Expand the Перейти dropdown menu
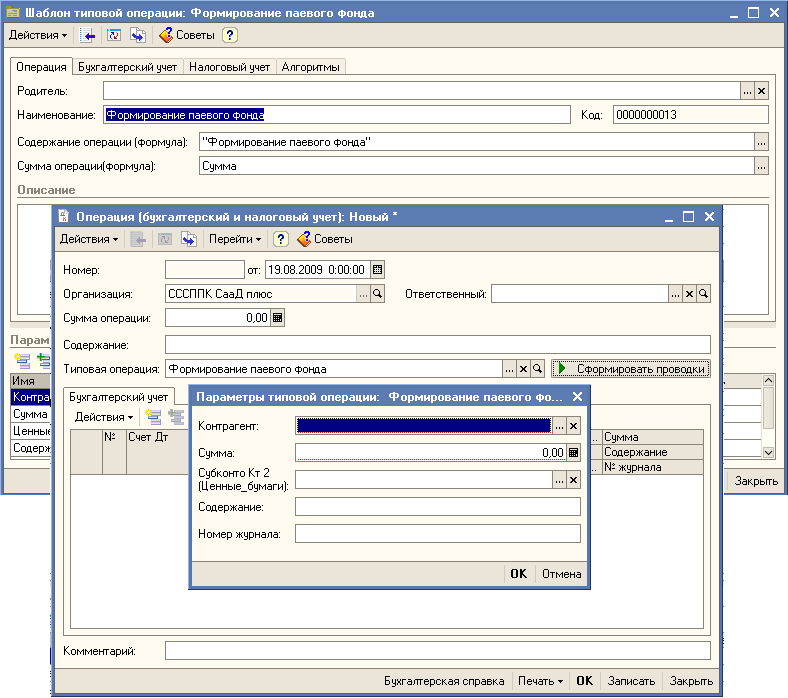Image resolution: width=788 pixels, height=698 pixels. 235,240
